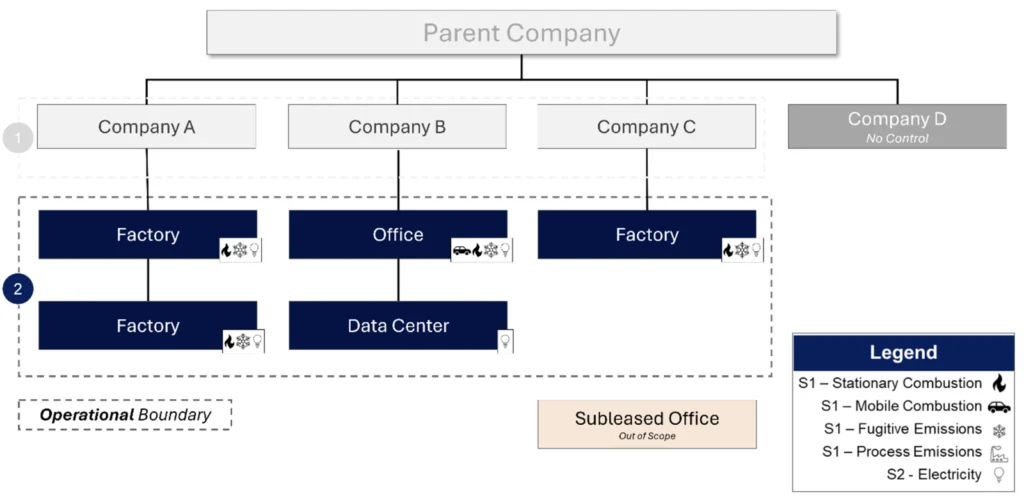
Task: Click the snowflake icon on Company C's Factory
Action: point(743,250)
